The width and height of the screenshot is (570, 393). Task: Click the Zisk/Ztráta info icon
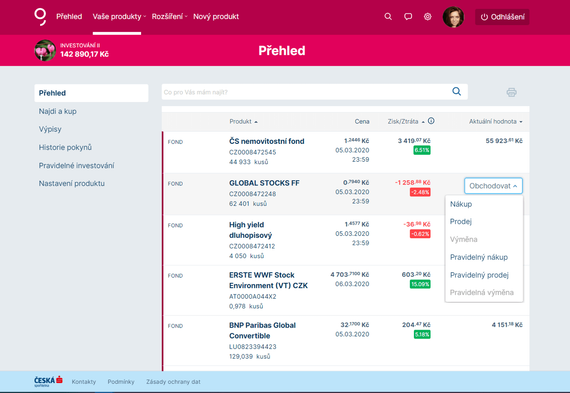(431, 121)
